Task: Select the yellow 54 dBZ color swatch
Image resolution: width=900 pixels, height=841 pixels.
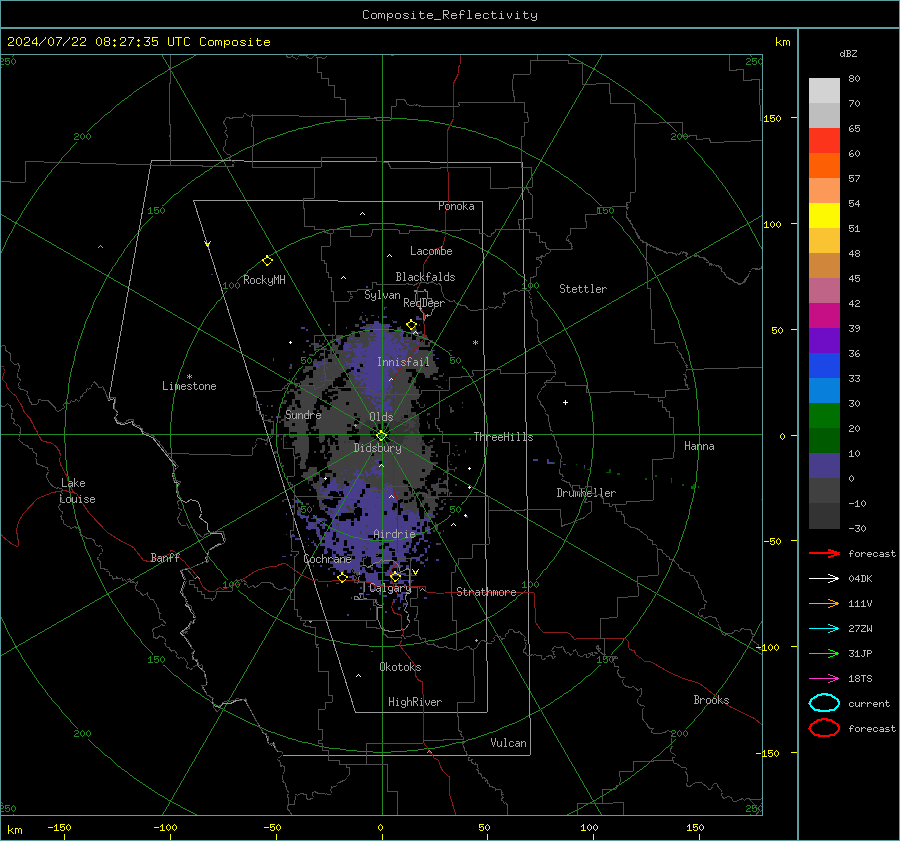Action: click(824, 215)
